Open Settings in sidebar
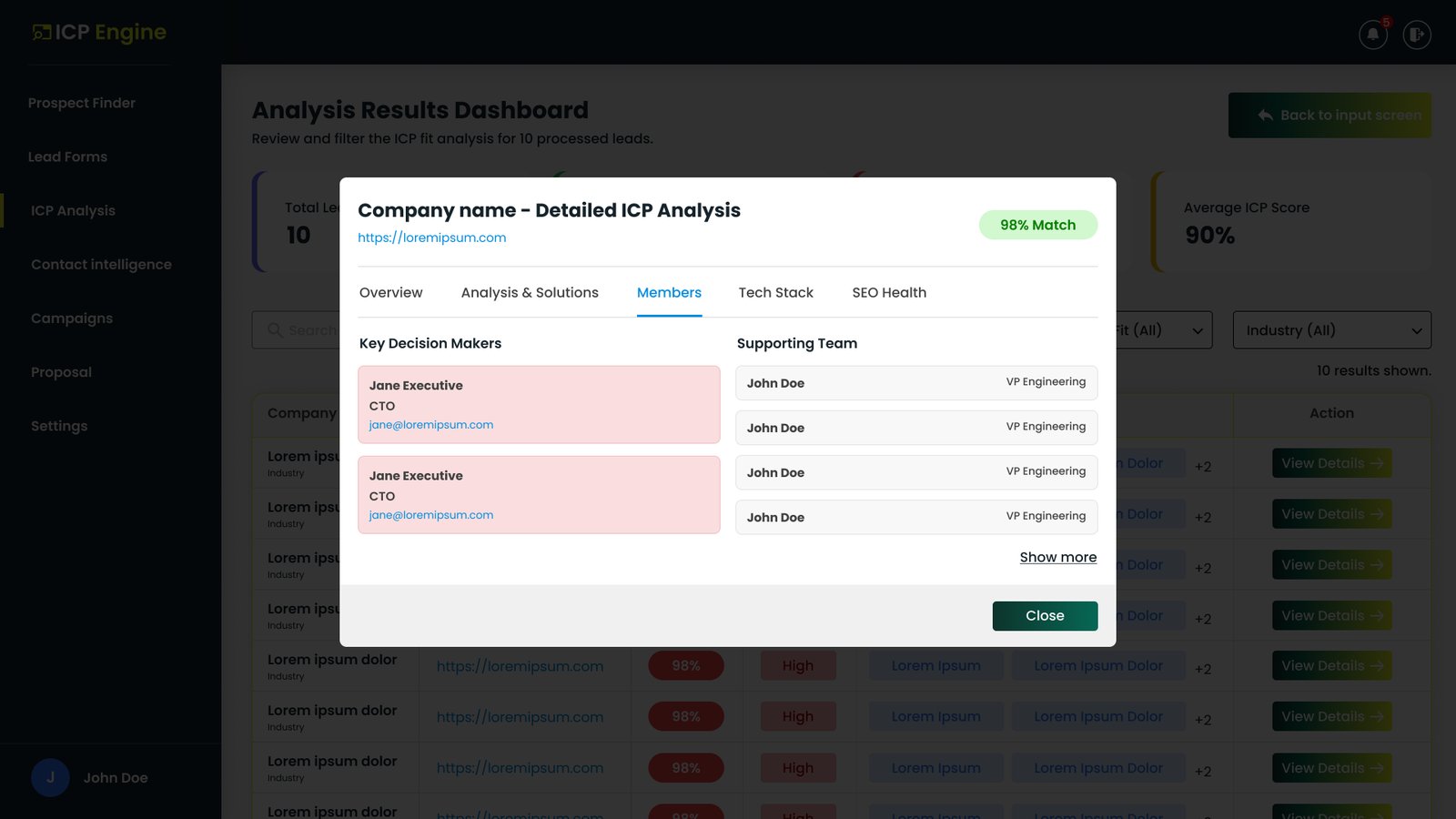 tap(59, 425)
